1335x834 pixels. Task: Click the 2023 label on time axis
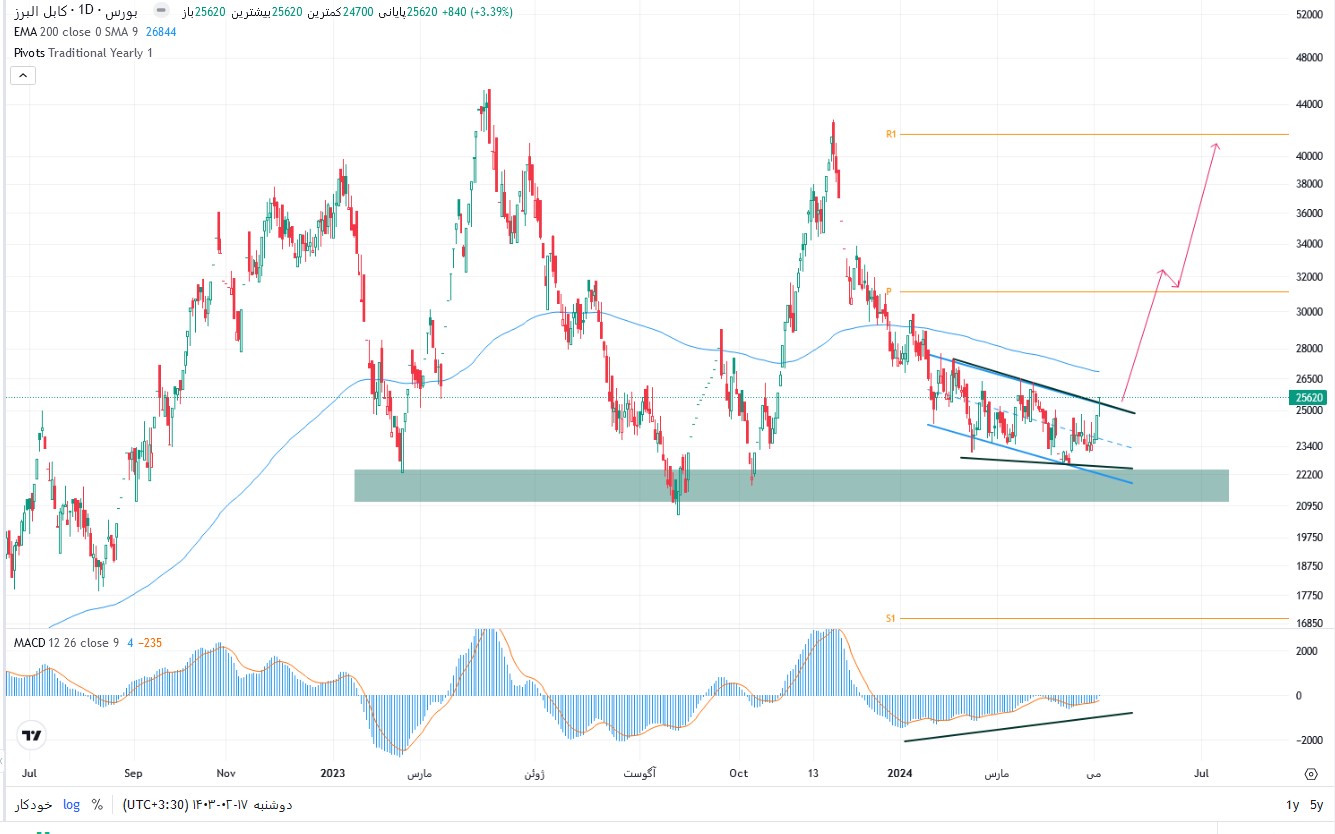(333, 774)
